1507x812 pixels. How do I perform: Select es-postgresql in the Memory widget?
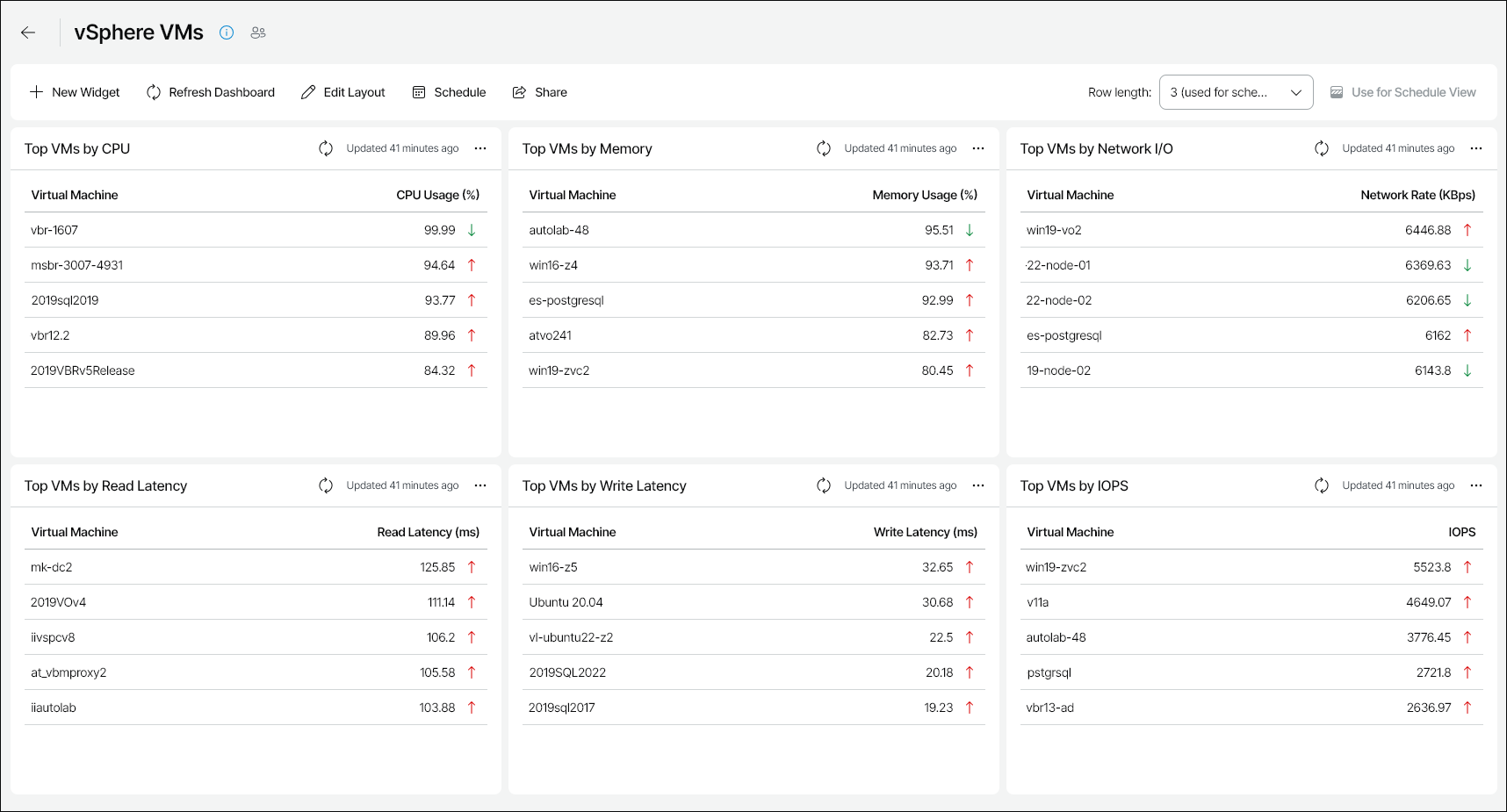coord(753,300)
